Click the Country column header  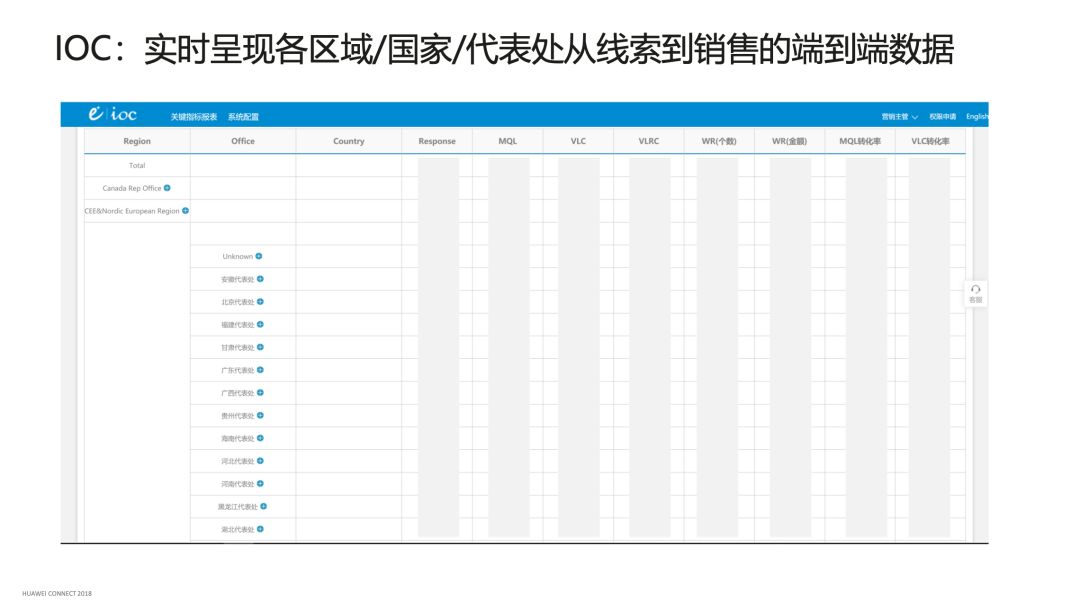[349, 141]
